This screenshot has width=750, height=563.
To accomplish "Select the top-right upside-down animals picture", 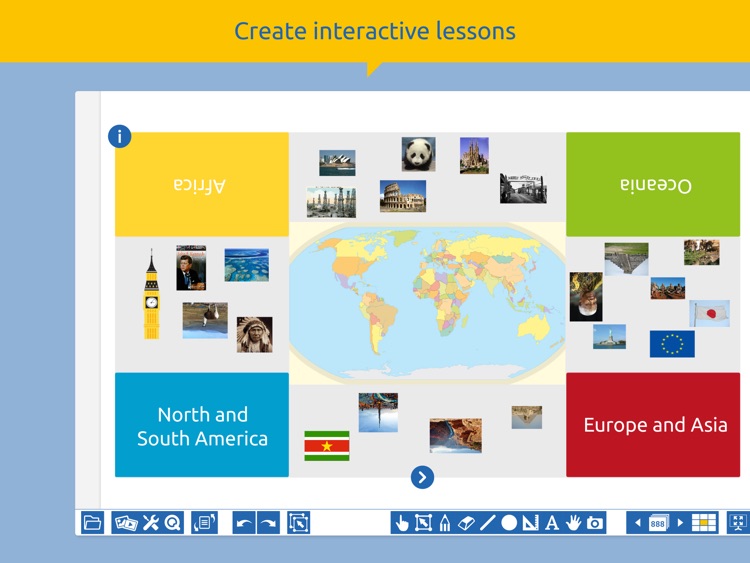I will pos(702,252).
